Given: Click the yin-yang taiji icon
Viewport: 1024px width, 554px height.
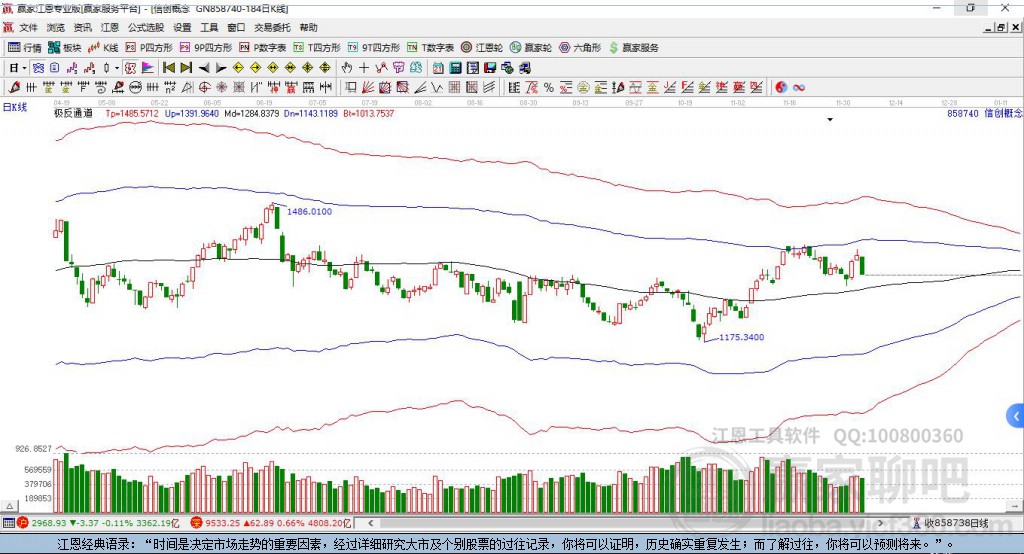Looking at the screenshot, I should (781, 88).
